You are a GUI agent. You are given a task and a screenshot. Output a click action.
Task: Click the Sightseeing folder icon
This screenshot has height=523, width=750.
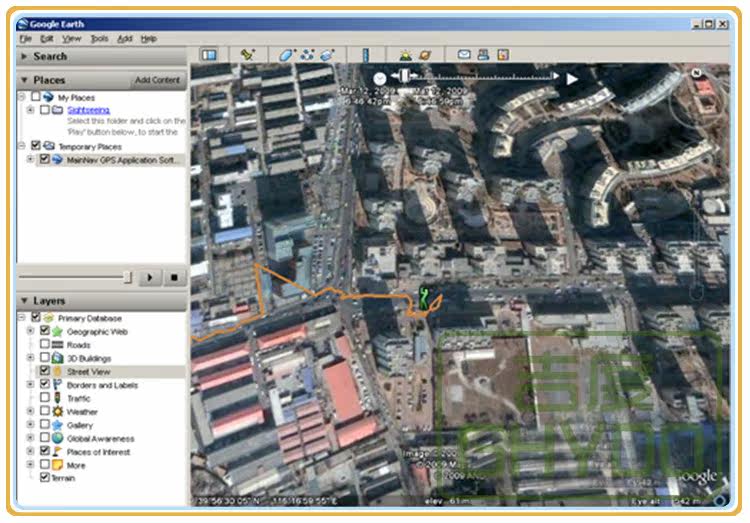pyautogui.click(x=58, y=110)
